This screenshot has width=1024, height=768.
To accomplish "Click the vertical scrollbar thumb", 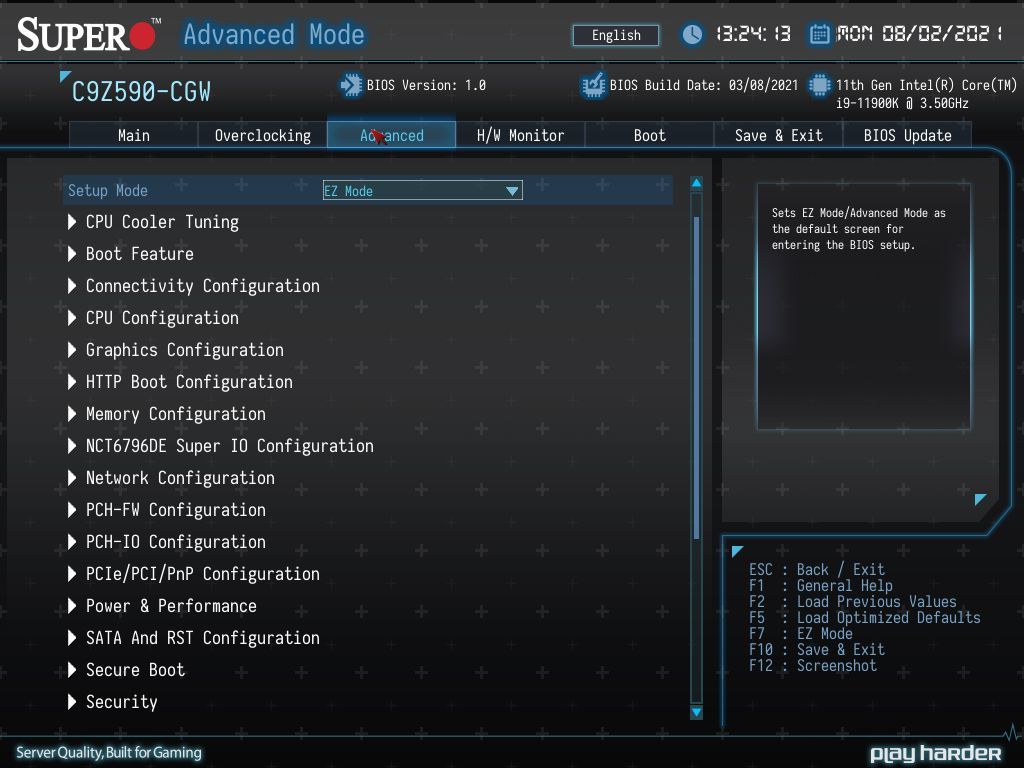I will [x=696, y=377].
